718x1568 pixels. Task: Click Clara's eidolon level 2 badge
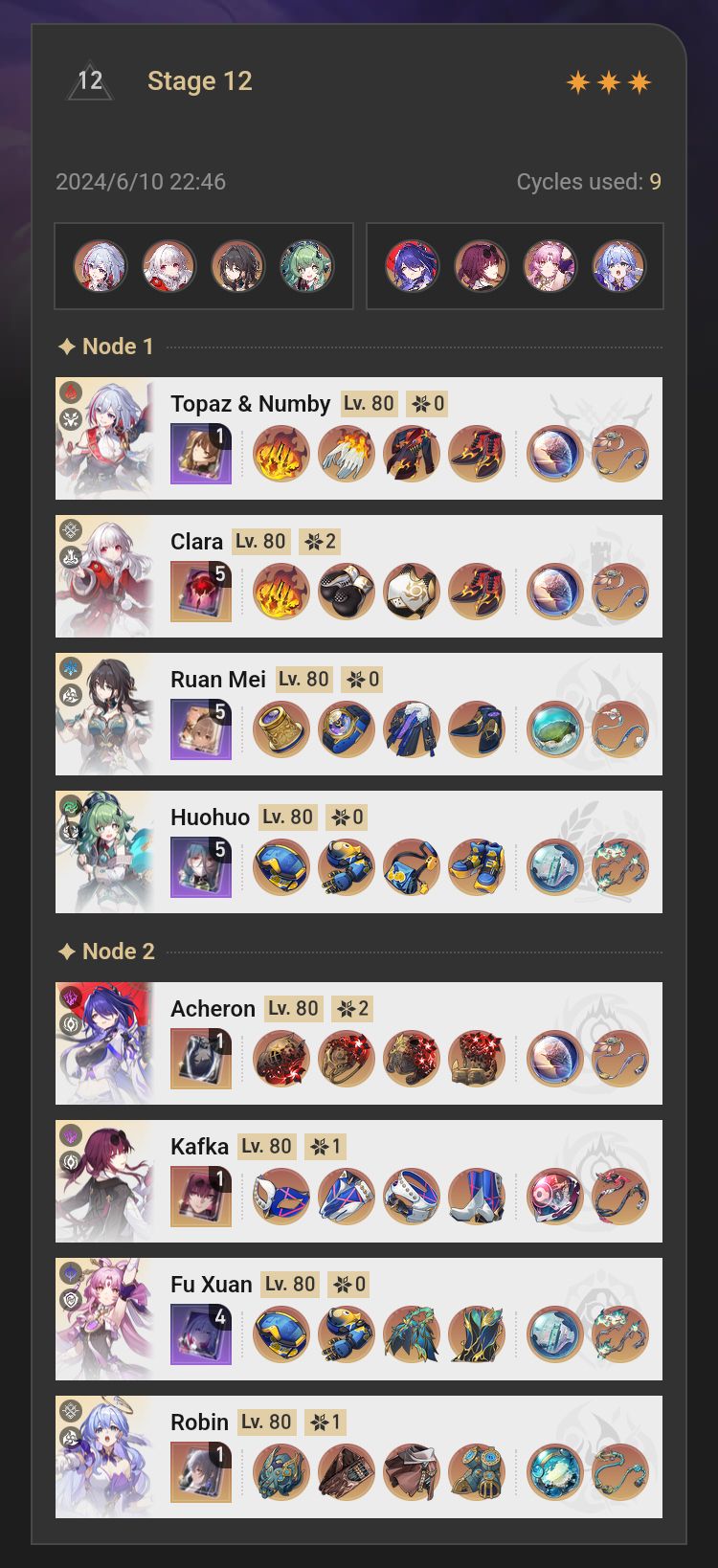tap(320, 542)
